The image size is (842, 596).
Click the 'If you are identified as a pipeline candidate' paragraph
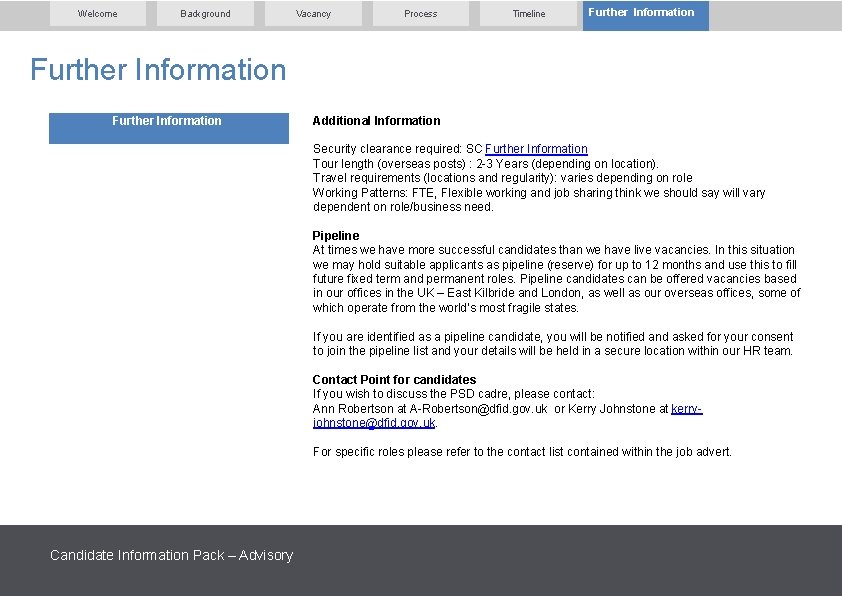coord(553,344)
